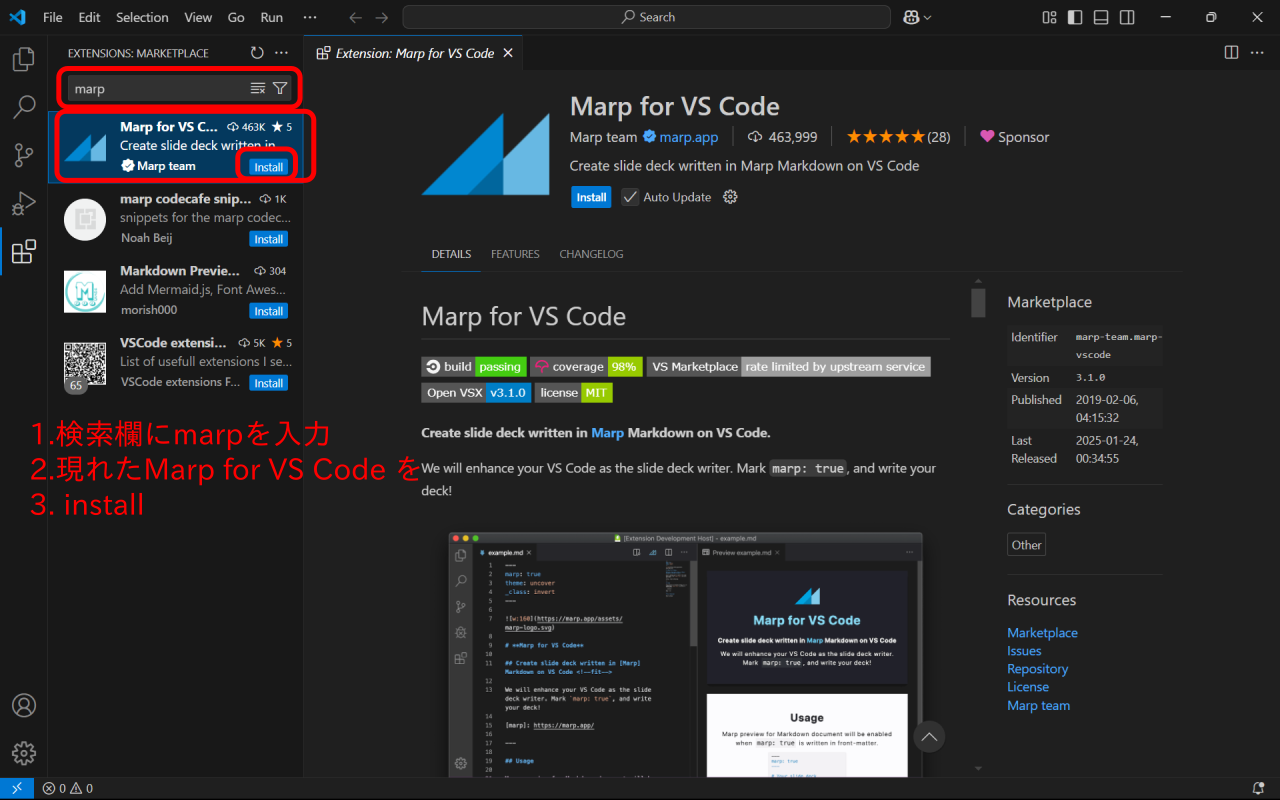
Task: Open the View menu
Action: point(198,17)
